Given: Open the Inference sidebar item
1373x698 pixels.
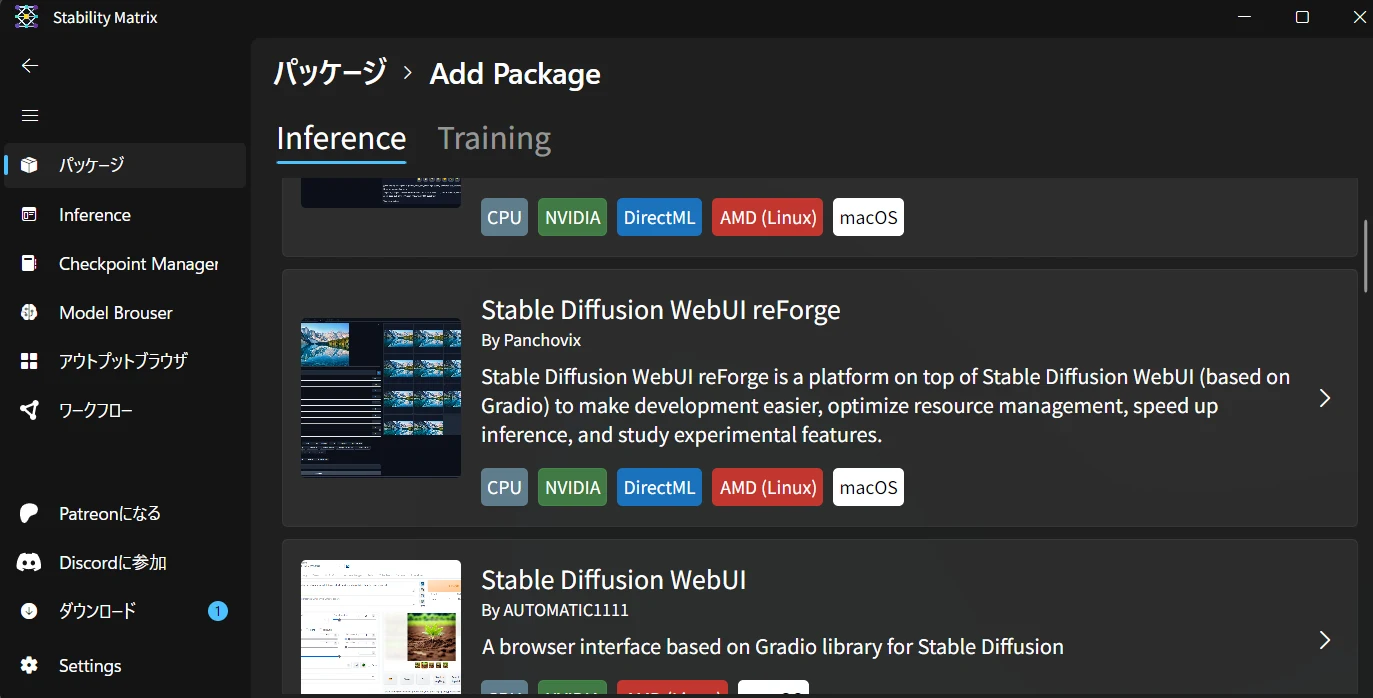Looking at the screenshot, I should (125, 215).
